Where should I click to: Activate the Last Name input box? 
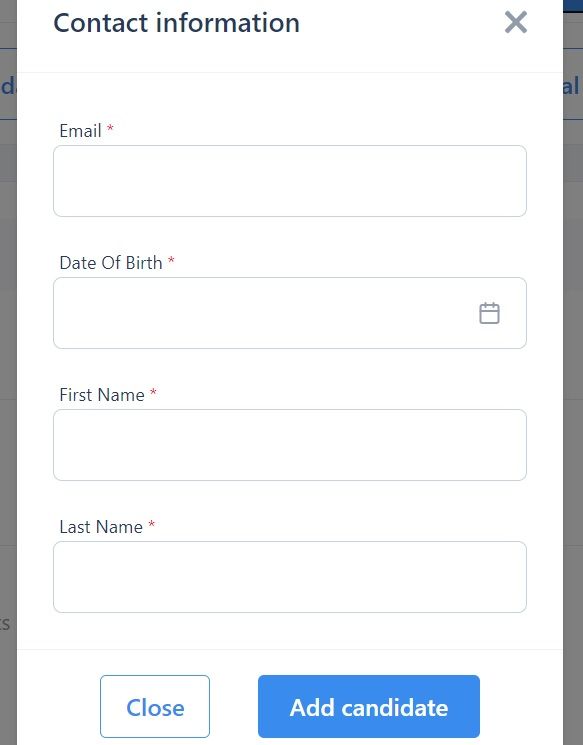click(290, 577)
